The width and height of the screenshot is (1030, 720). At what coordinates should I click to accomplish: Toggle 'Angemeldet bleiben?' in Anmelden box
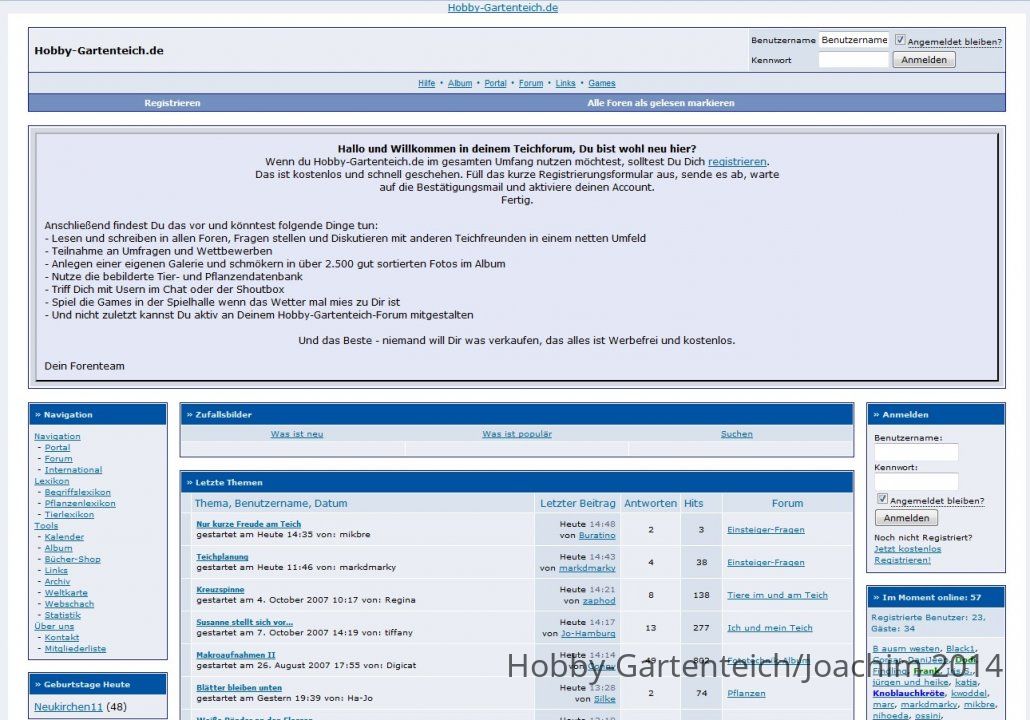[x=882, y=499]
